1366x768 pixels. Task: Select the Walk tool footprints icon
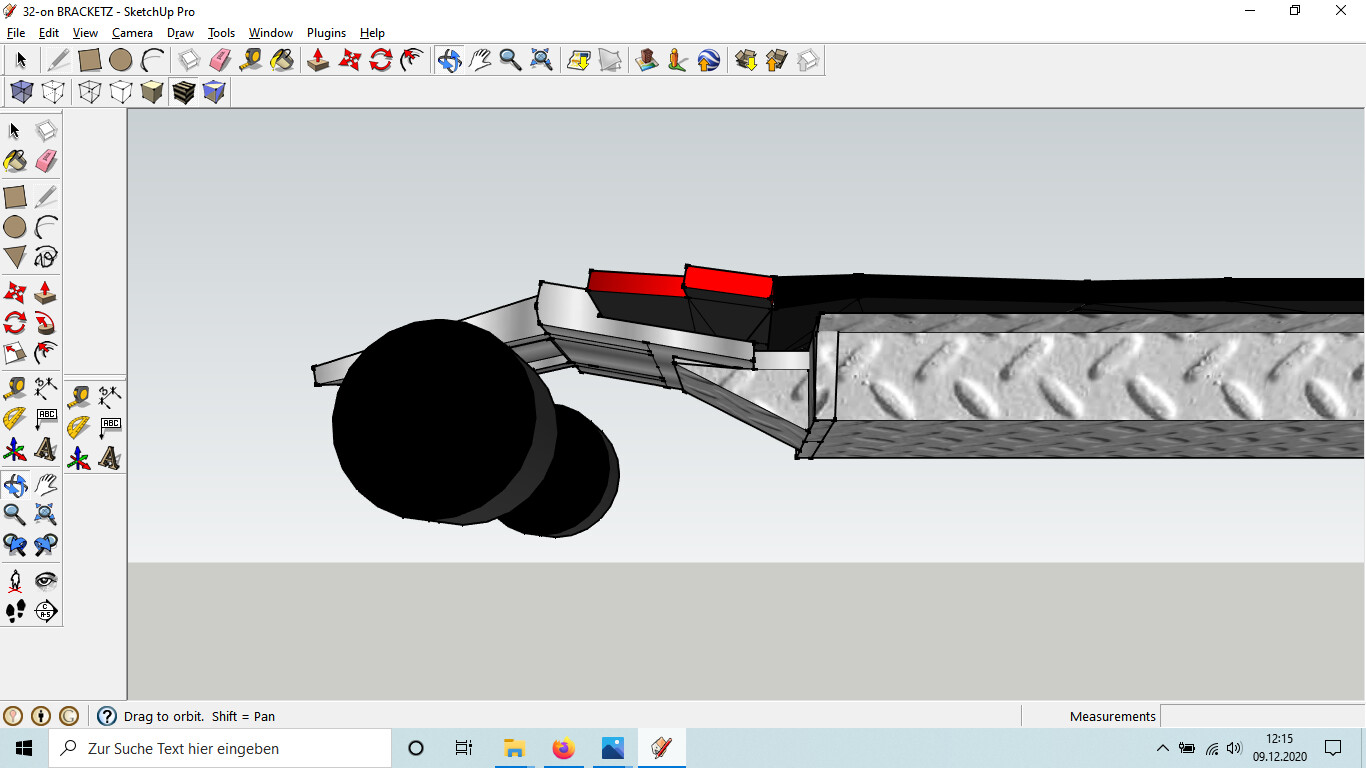click(15, 611)
